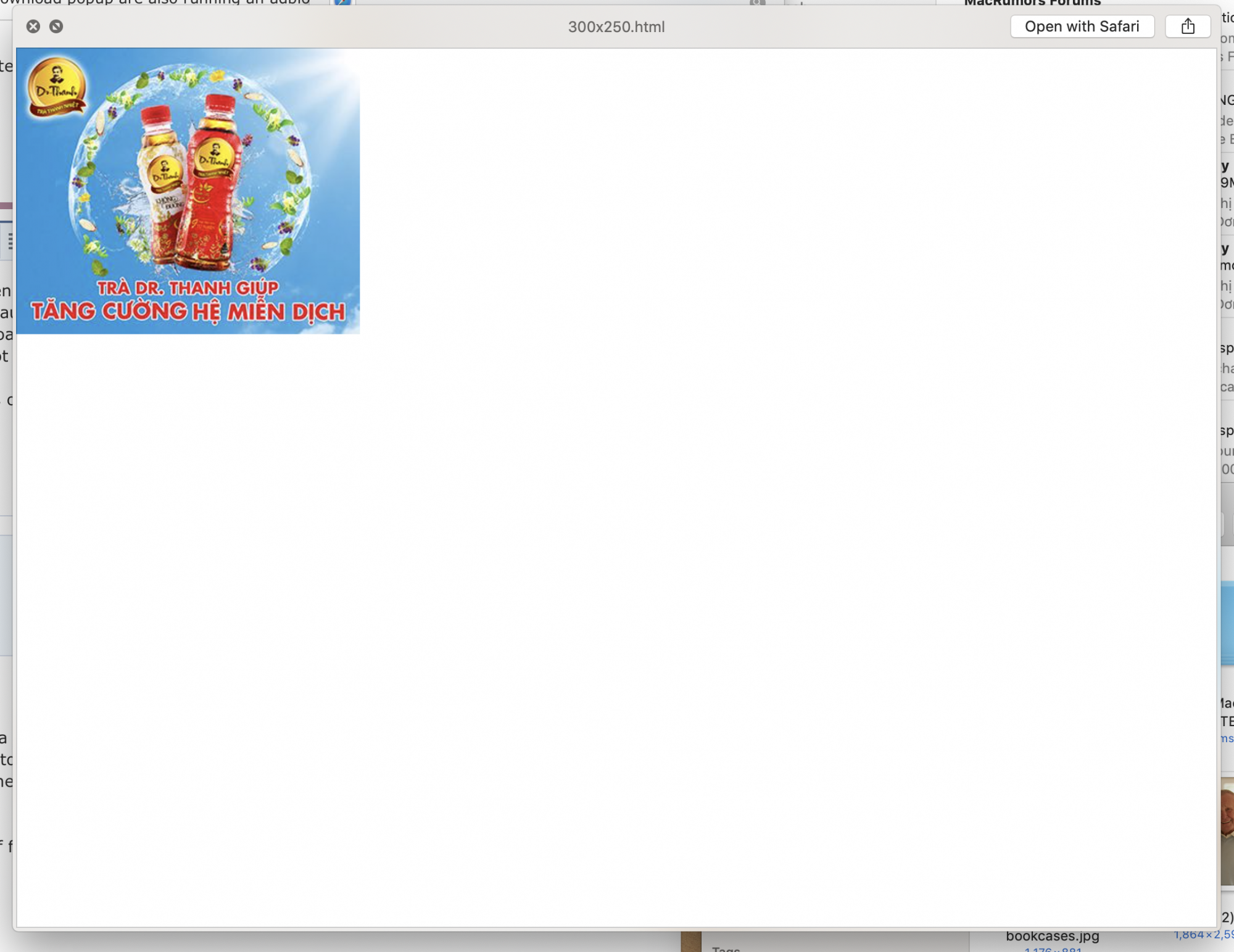Screen dimensions: 1234x952
Task: Open the file with Safari
Action: point(1082,27)
